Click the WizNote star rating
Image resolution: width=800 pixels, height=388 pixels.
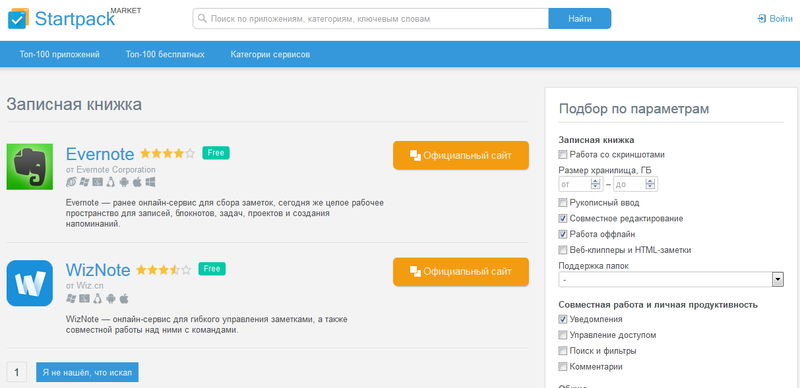[164, 270]
